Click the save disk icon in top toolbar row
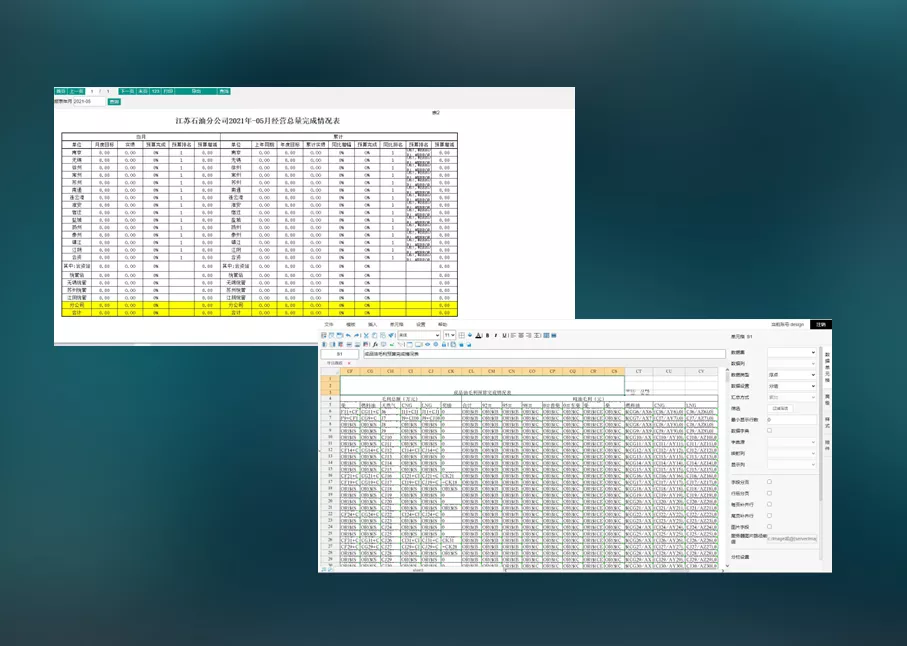 [x=340, y=335]
